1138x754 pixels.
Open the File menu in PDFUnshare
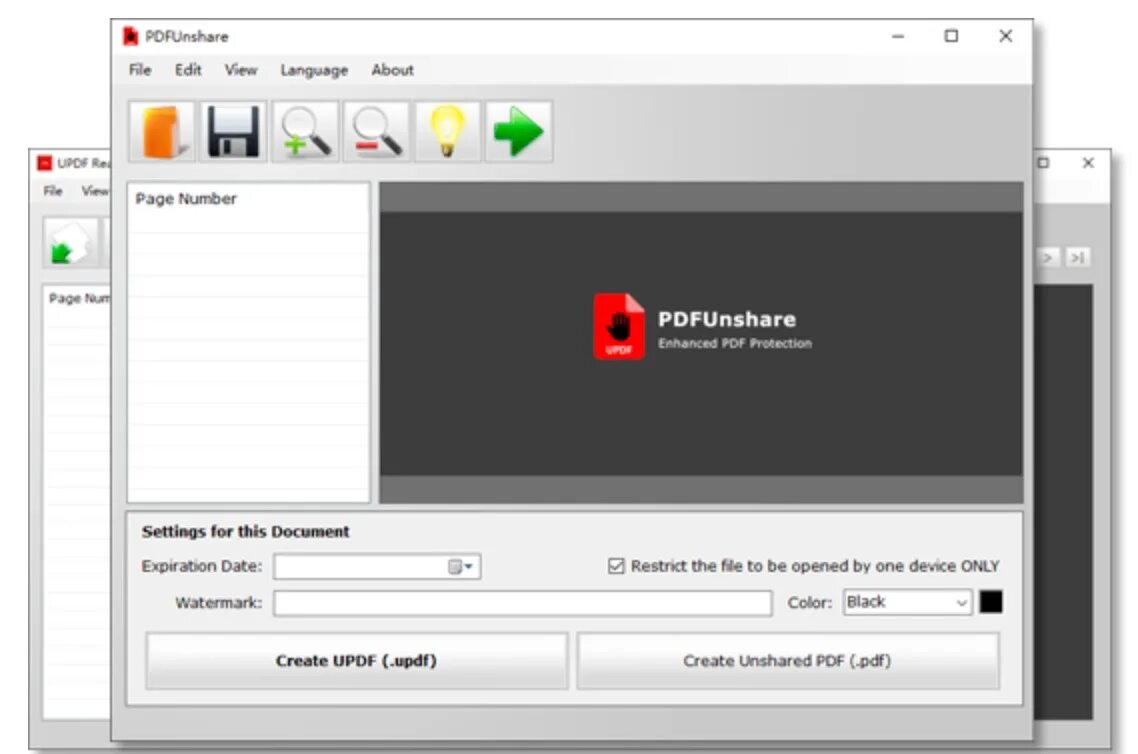pos(140,70)
